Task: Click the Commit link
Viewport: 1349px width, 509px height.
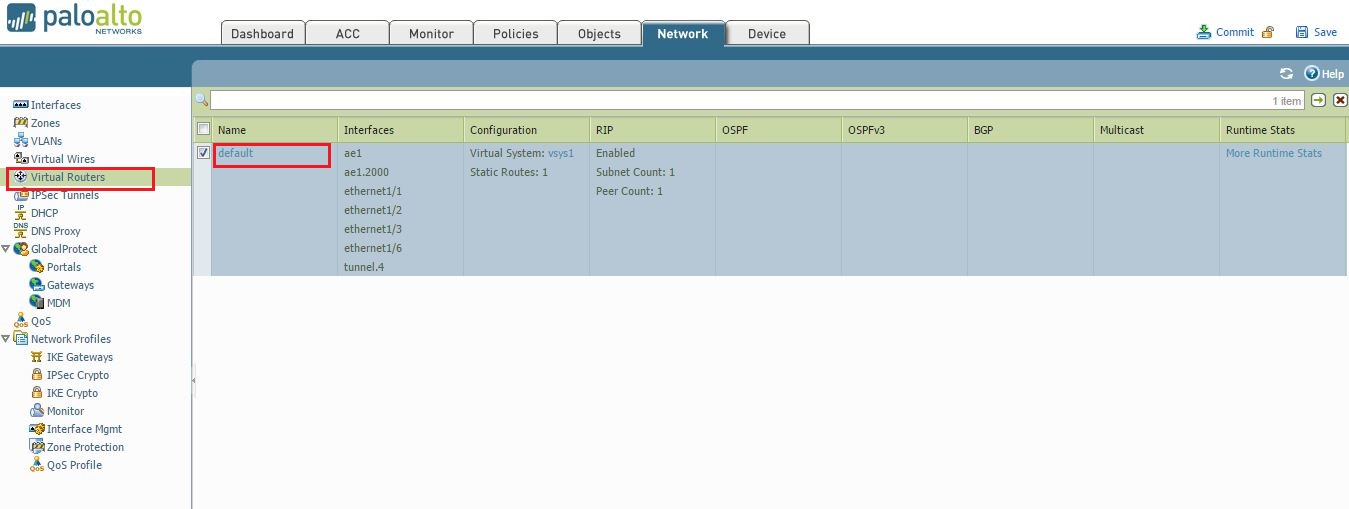Action: click(1234, 32)
